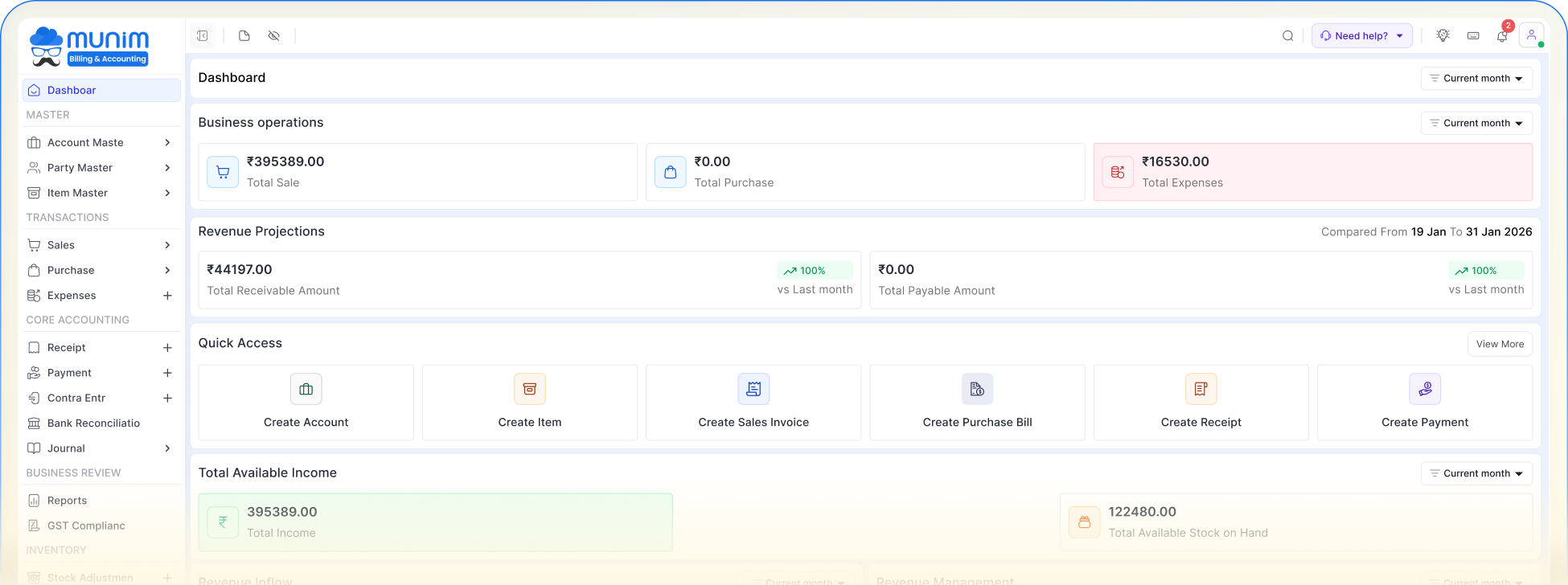Image resolution: width=1568 pixels, height=585 pixels.
Task: Expand the Account Master menu chevron
Action: (167, 143)
